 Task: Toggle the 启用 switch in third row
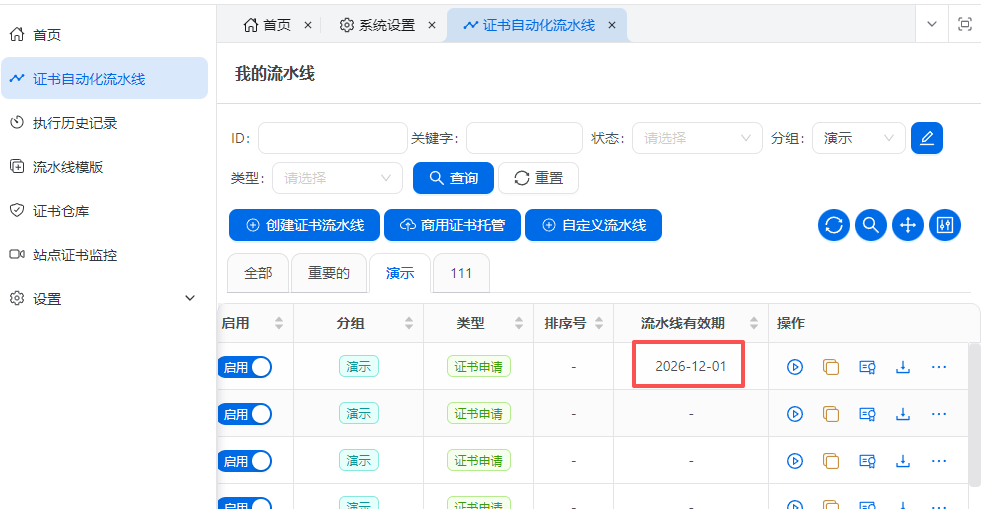pyautogui.click(x=245, y=461)
